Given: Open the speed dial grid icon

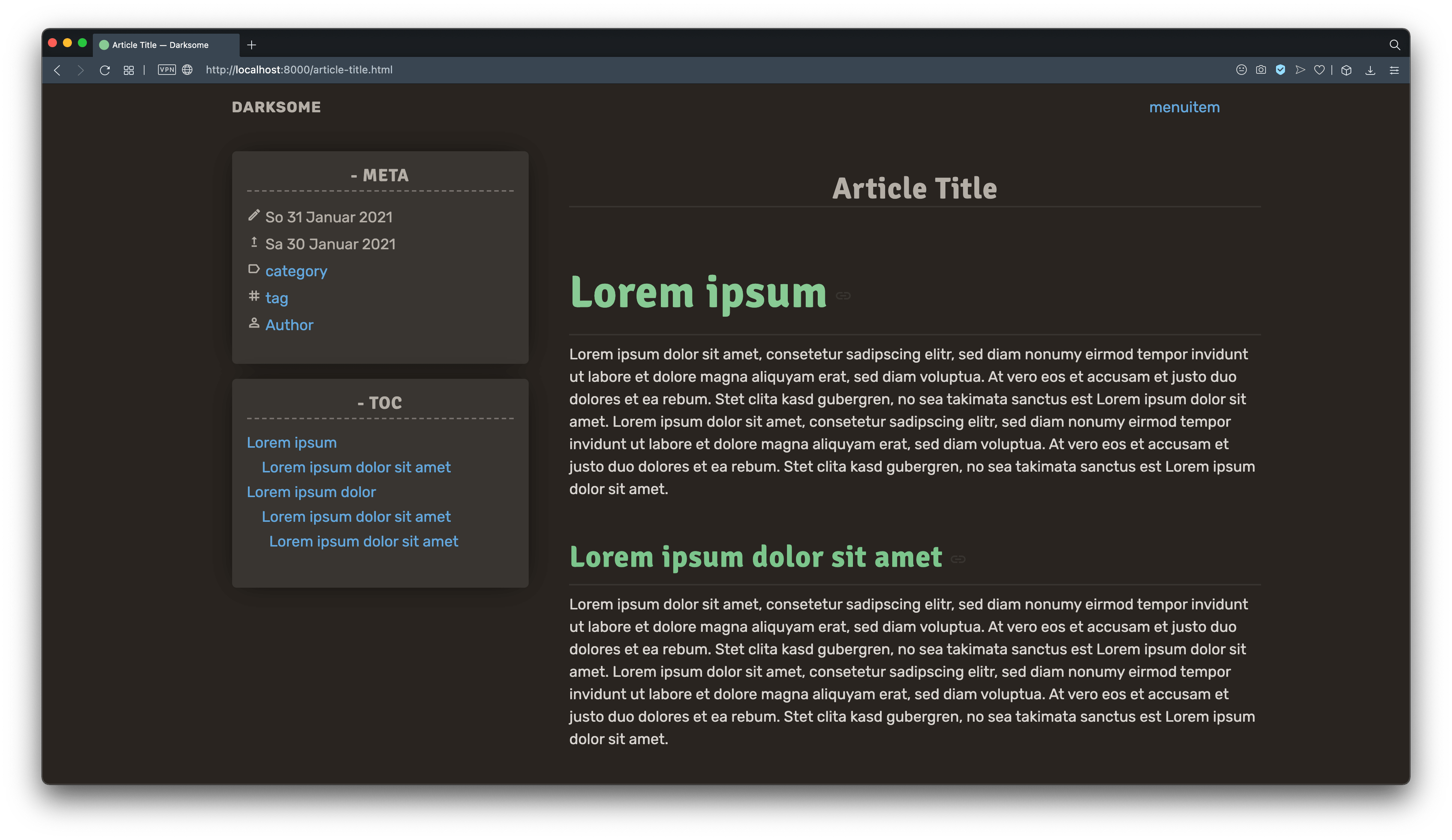Looking at the screenshot, I should point(128,70).
